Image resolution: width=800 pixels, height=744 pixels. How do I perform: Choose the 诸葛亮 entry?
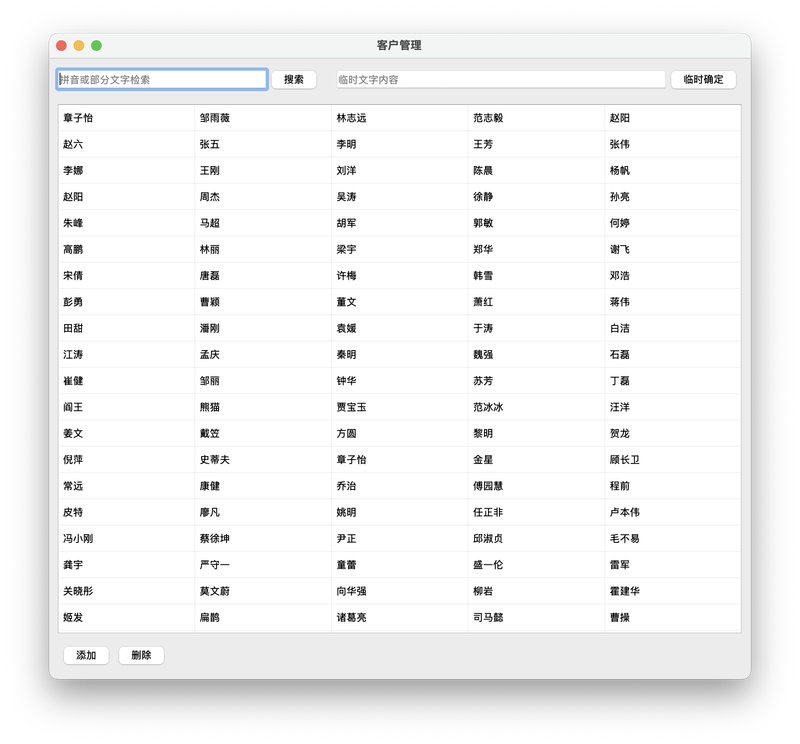(400, 617)
